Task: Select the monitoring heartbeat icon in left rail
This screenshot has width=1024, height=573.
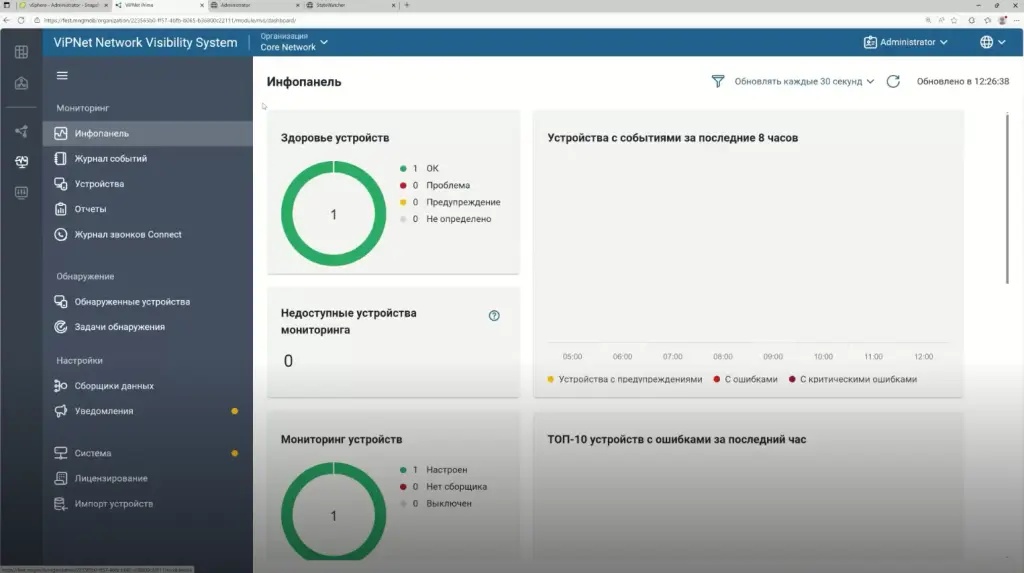Action: (x=21, y=161)
